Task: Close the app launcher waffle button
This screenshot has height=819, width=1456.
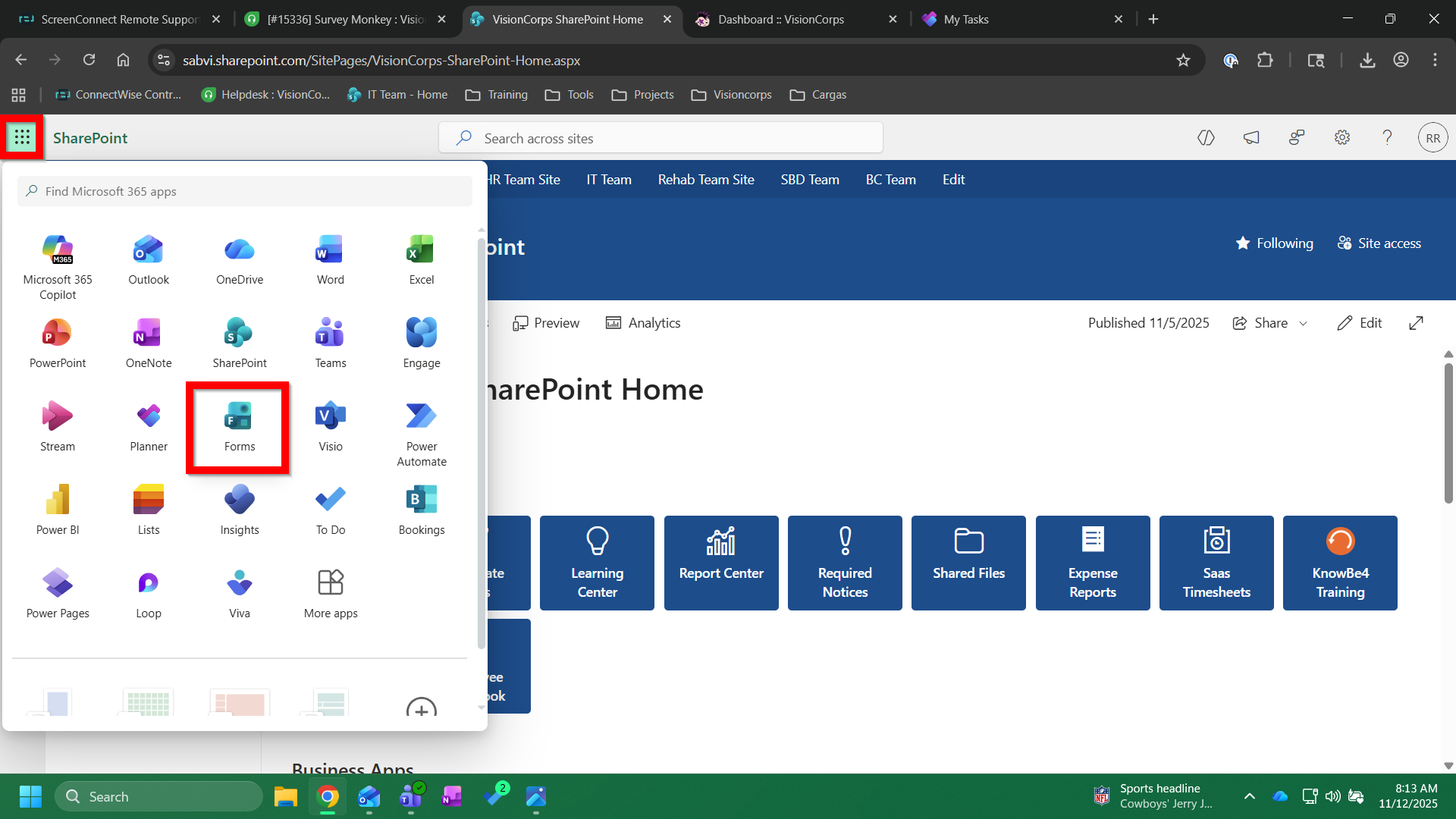Action: (x=22, y=137)
